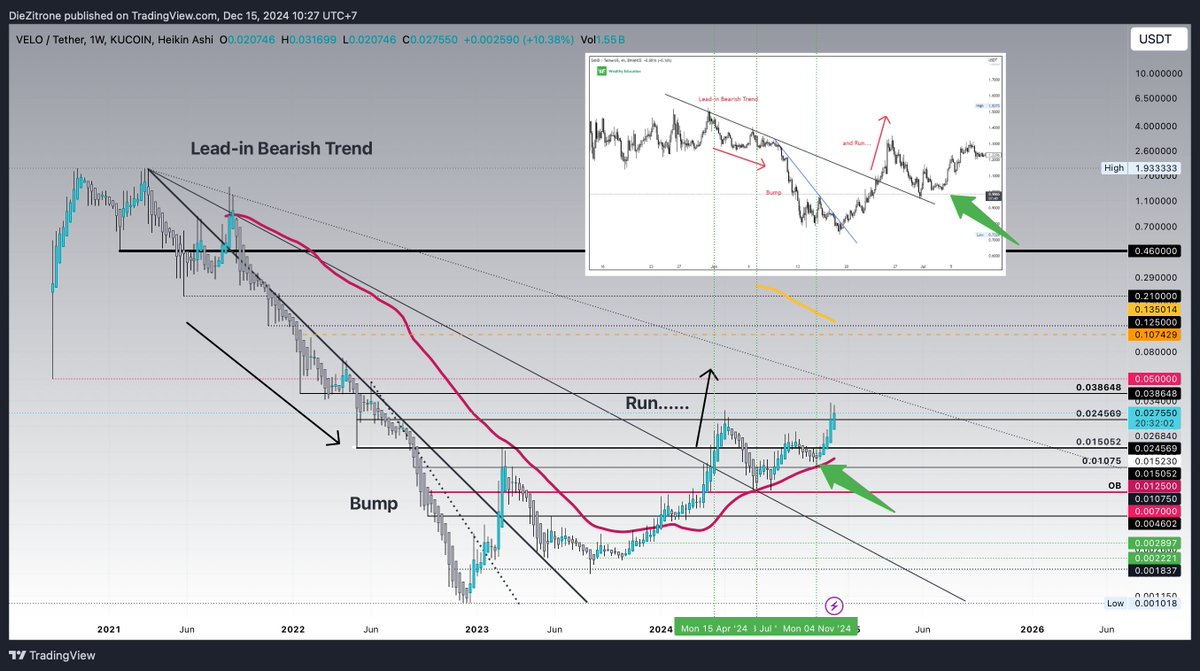Click the 6.500000 price scale value
This screenshot has height=671, width=1200.
pos(1158,99)
